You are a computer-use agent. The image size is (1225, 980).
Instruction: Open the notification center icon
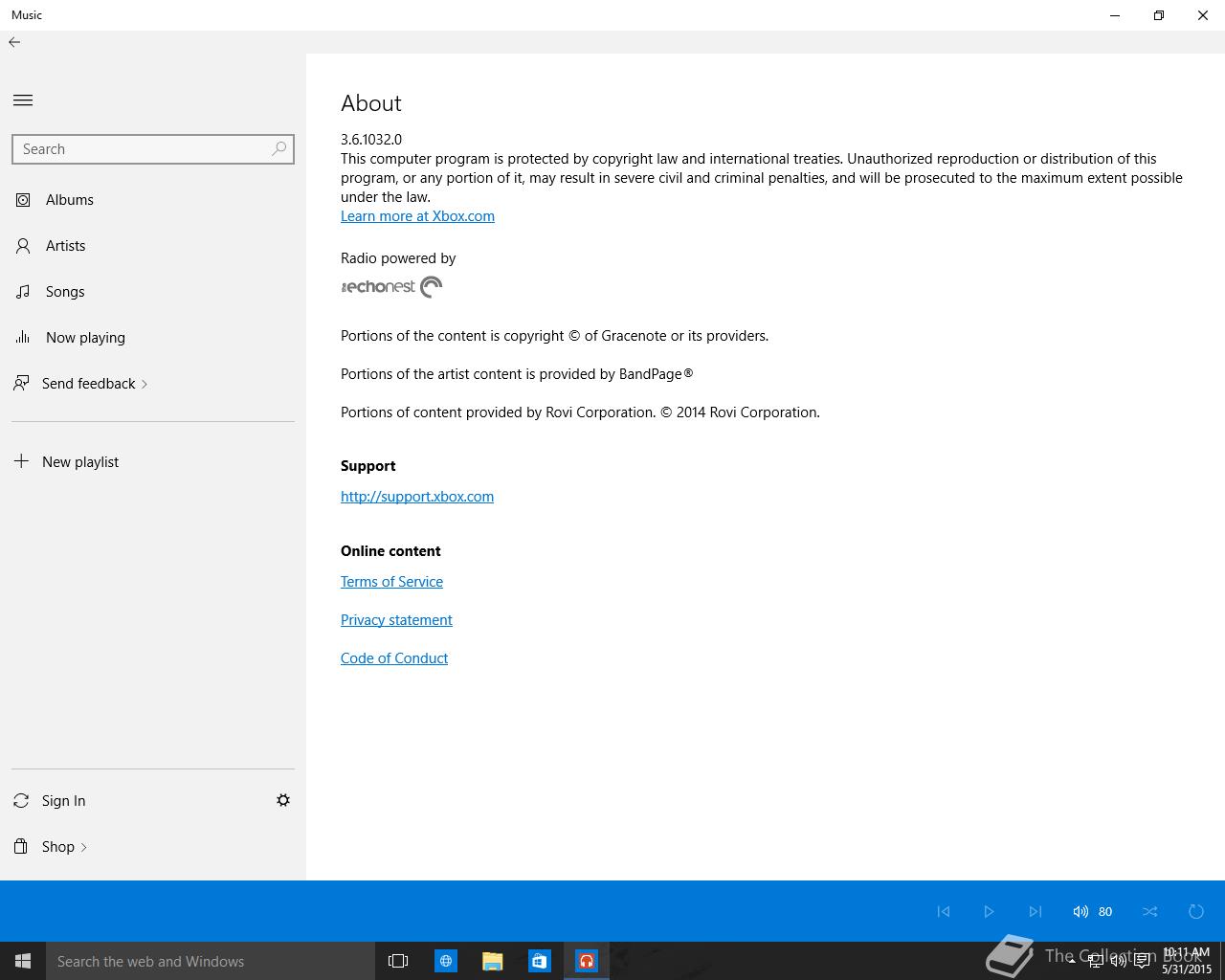tap(1142, 961)
